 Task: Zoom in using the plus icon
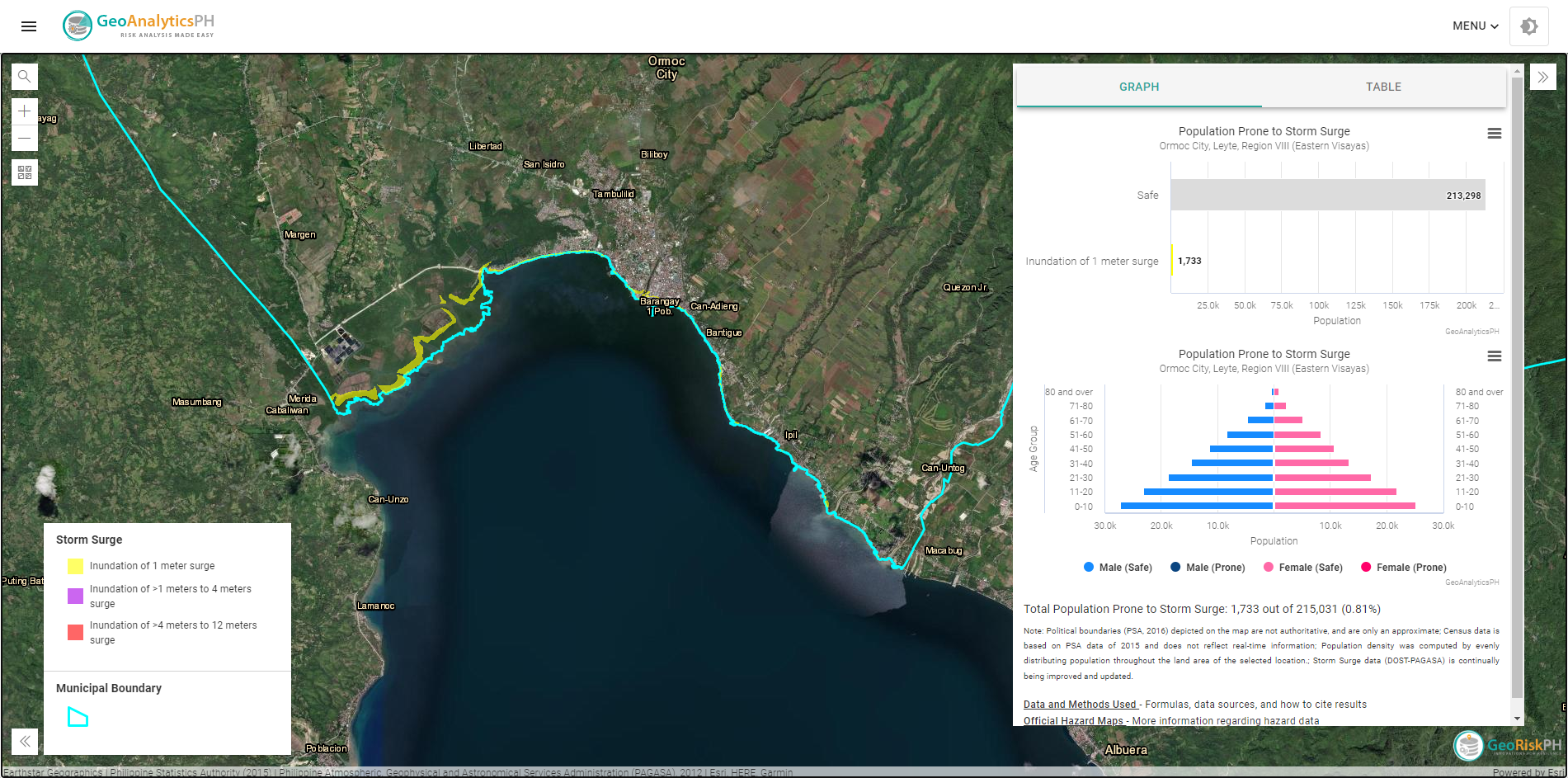(x=24, y=111)
